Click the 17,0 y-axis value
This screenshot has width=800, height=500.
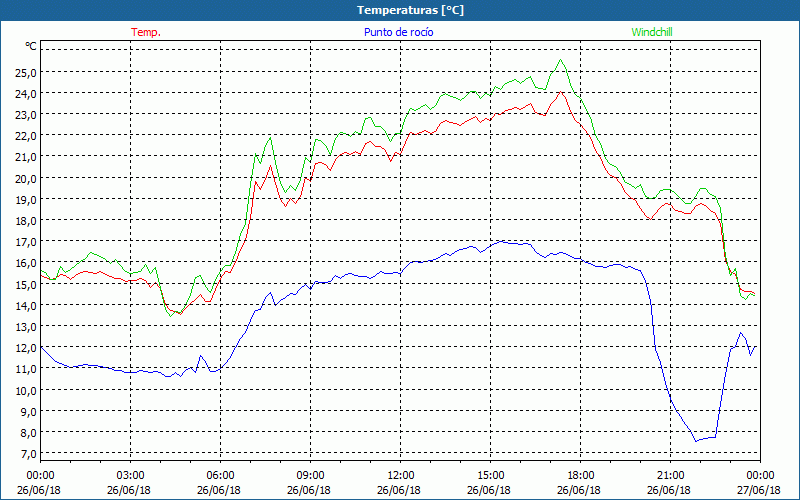(26, 242)
